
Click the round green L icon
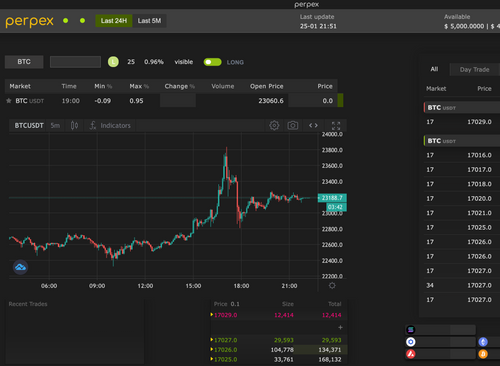[x=113, y=62]
